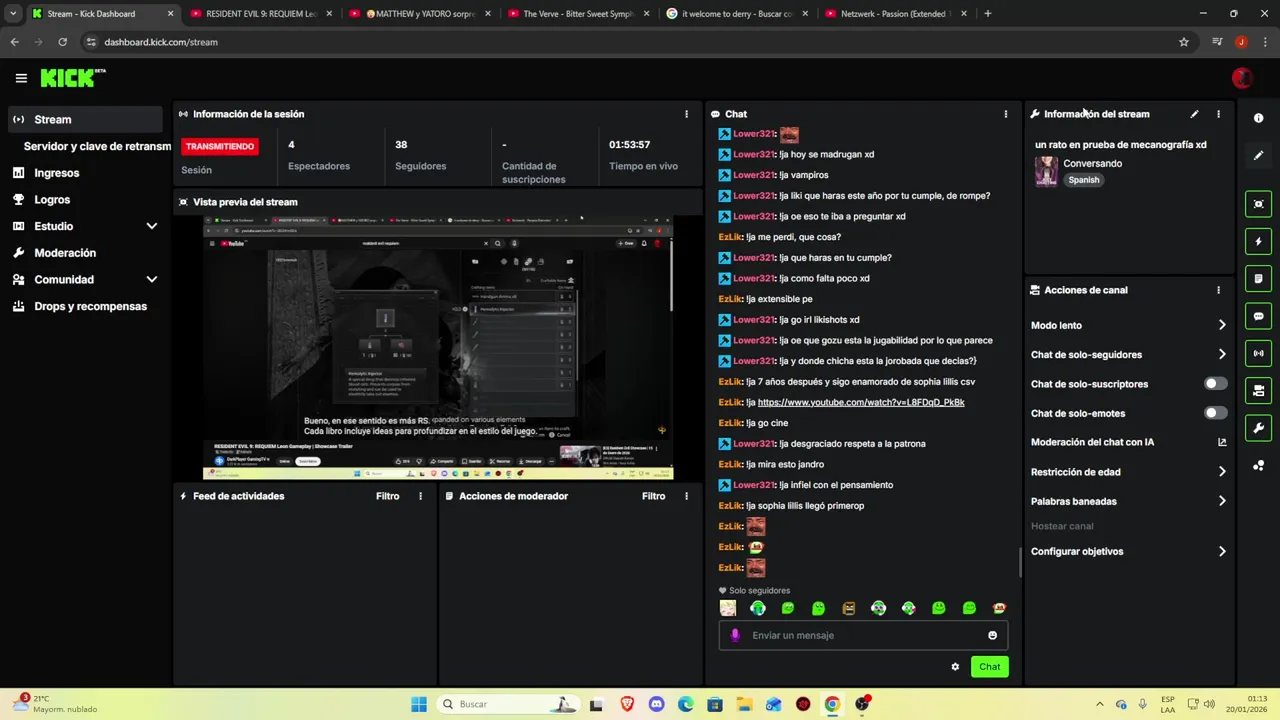
Task: Toggle Chat de solo-suscriptores switch
Action: coord(1215,384)
